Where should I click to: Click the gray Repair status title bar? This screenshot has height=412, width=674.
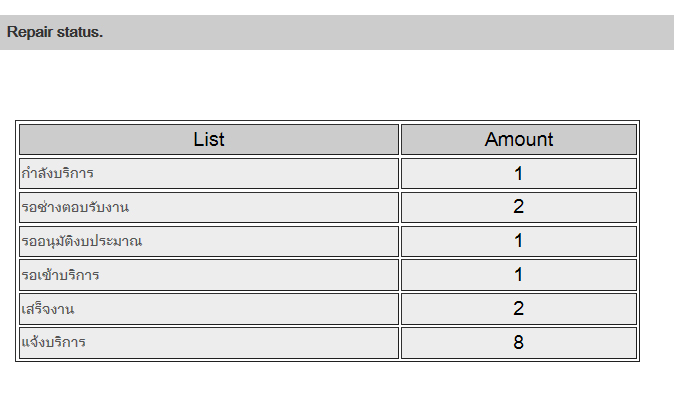(x=337, y=32)
